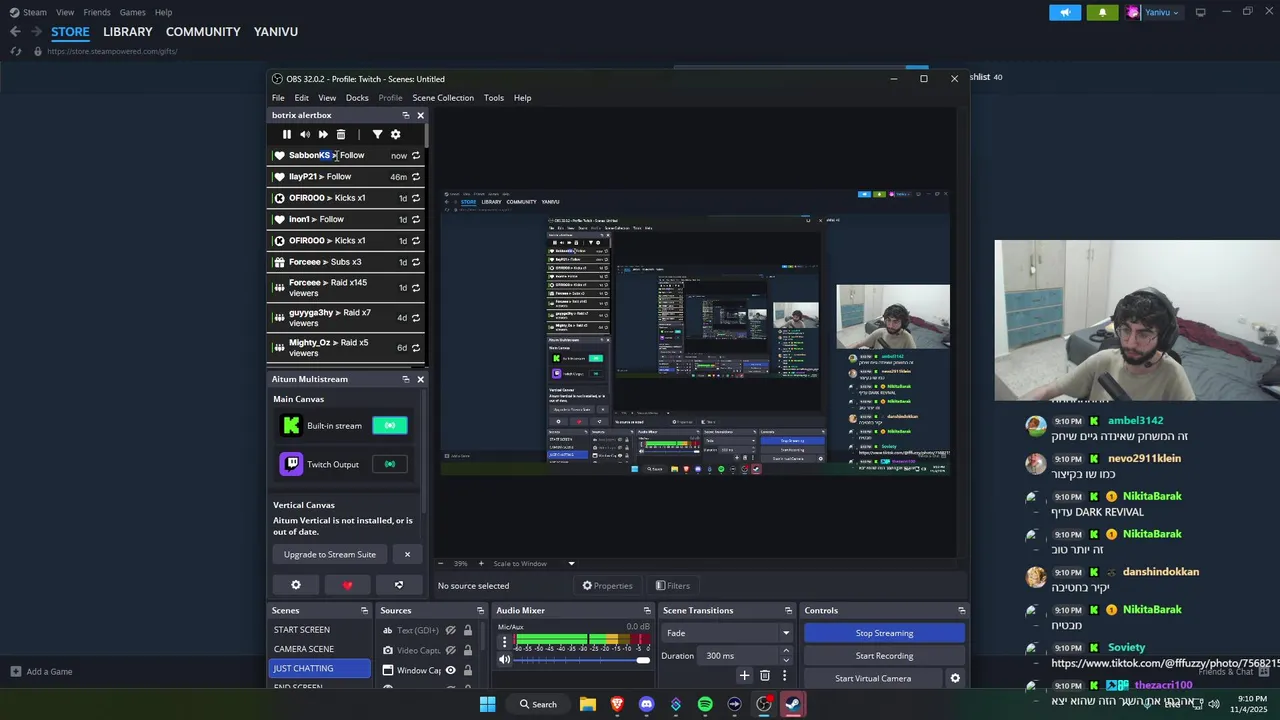This screenshot has height=720, width=1280.
Task: Replay the SabbonKS Follow alert
Action: [416, 155]
